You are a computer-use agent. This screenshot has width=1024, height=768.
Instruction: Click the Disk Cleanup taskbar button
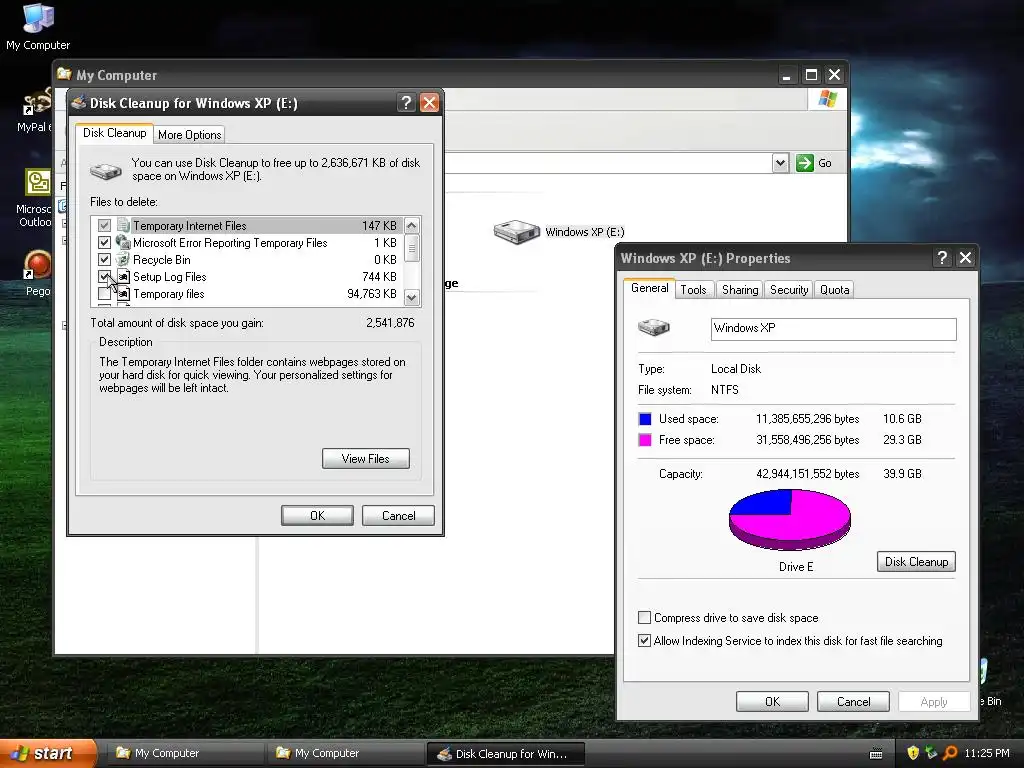pos(505,753)
